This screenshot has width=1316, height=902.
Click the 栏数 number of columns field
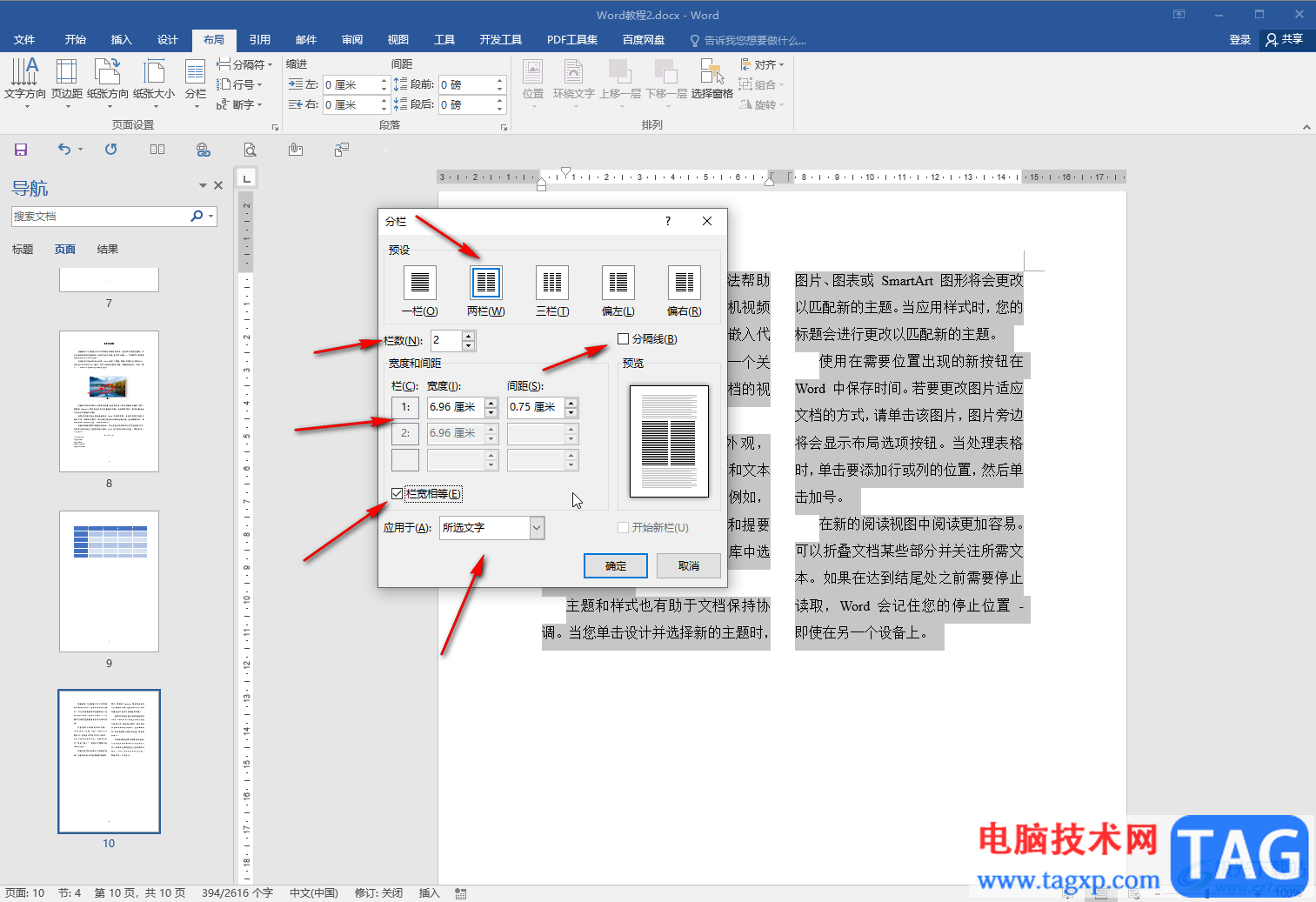point(446,341)
